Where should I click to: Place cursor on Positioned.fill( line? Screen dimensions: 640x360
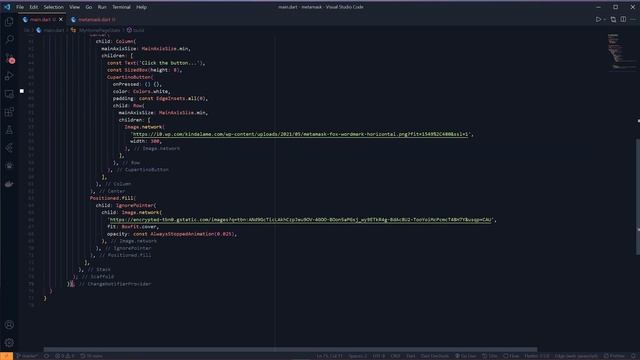coord(113,198)
